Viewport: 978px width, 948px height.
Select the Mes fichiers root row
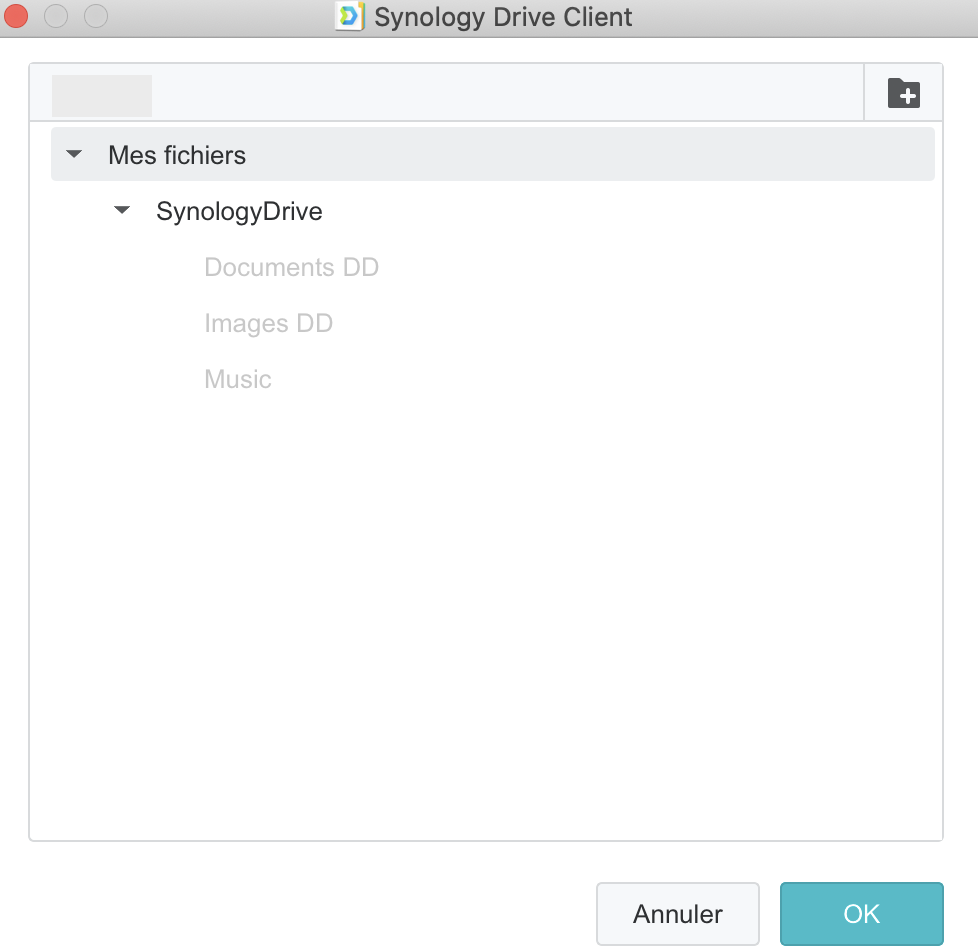coord(493,154)
